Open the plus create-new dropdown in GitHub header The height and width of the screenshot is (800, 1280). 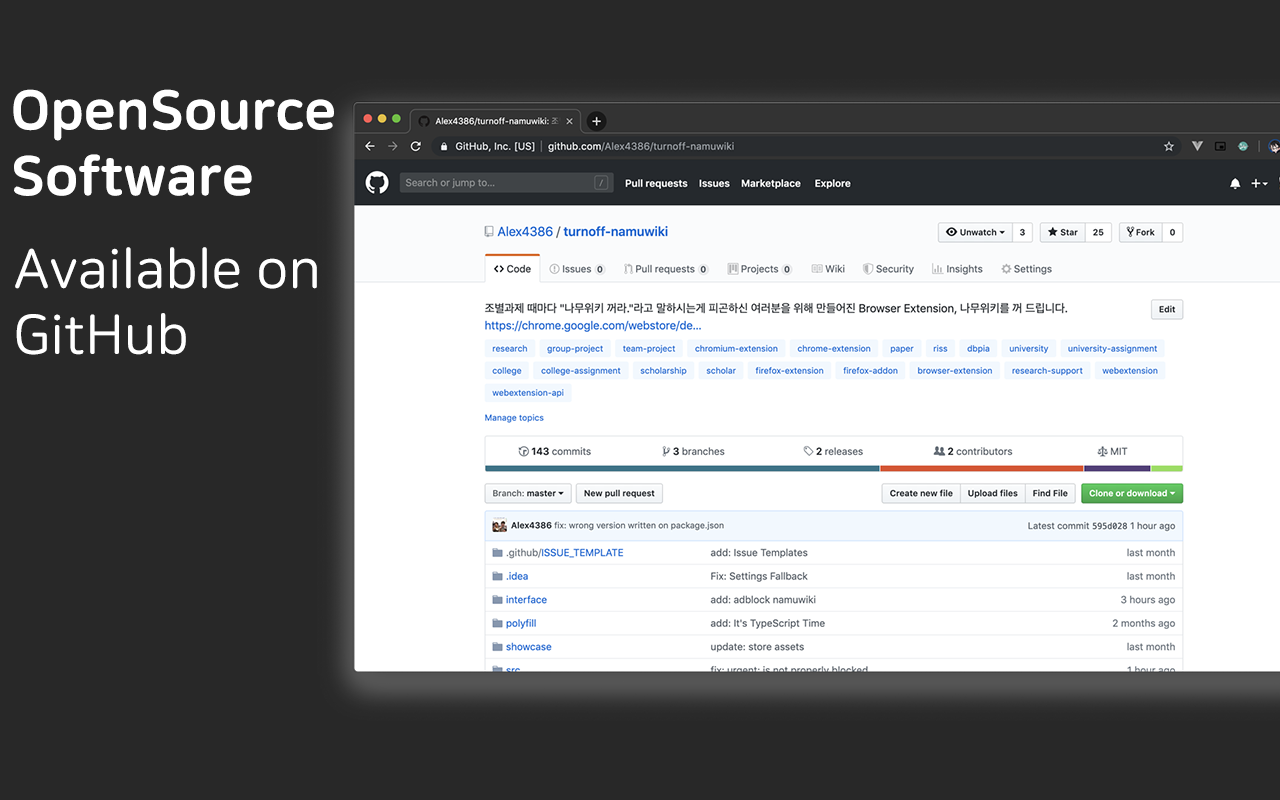tap(1259, 183)
